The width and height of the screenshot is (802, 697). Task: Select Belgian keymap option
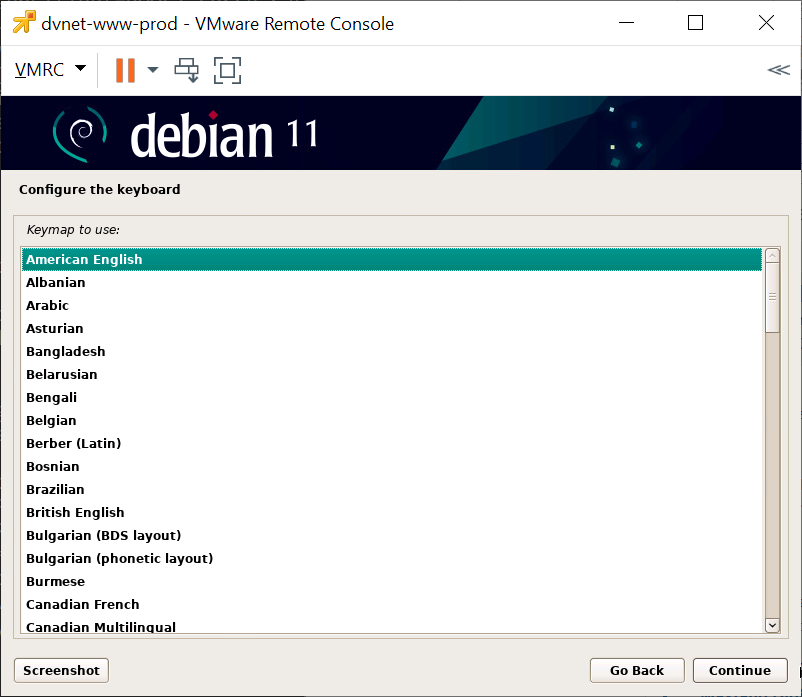pos(51,420)
